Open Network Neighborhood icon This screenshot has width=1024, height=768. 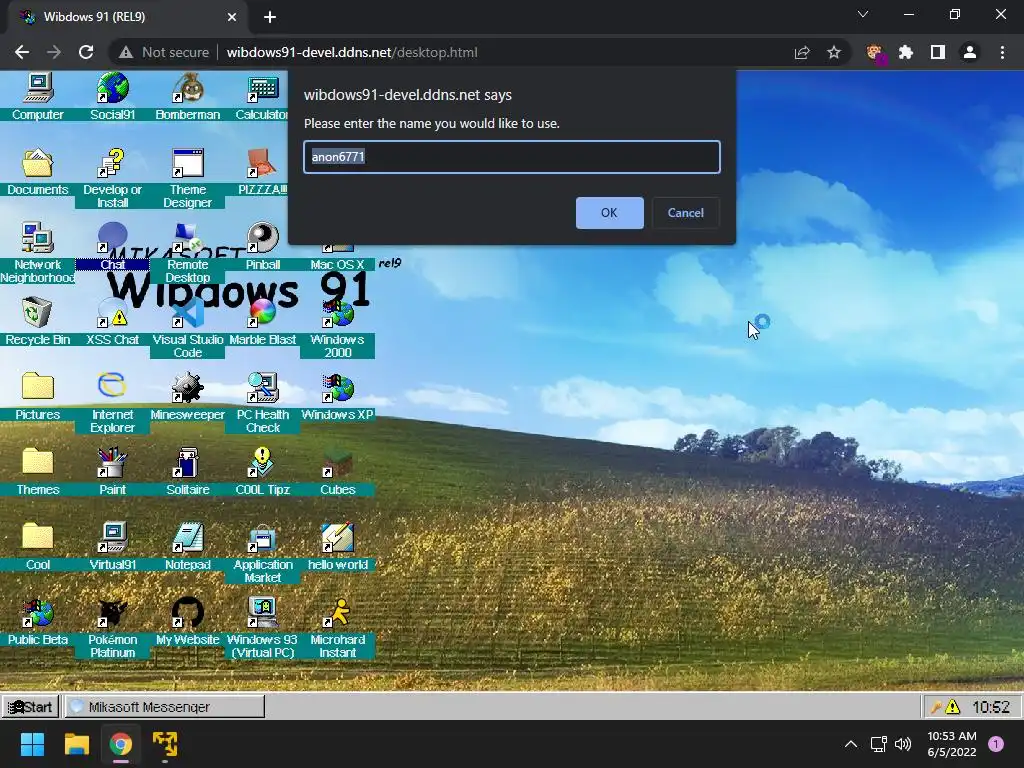coord(37,238)
